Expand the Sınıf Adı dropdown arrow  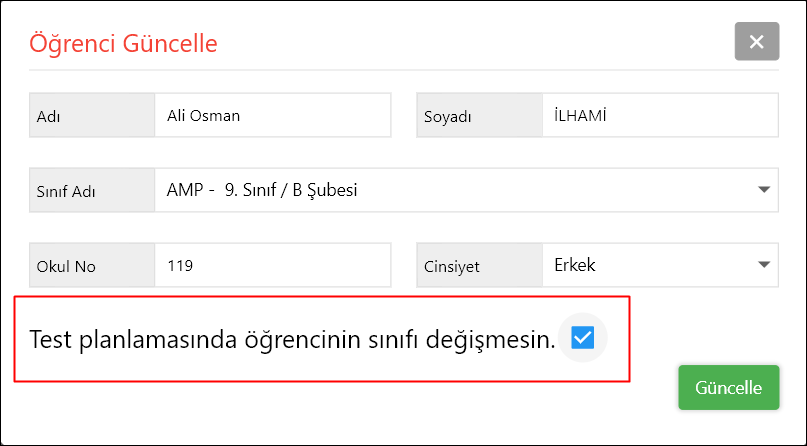tap(764, 189)
